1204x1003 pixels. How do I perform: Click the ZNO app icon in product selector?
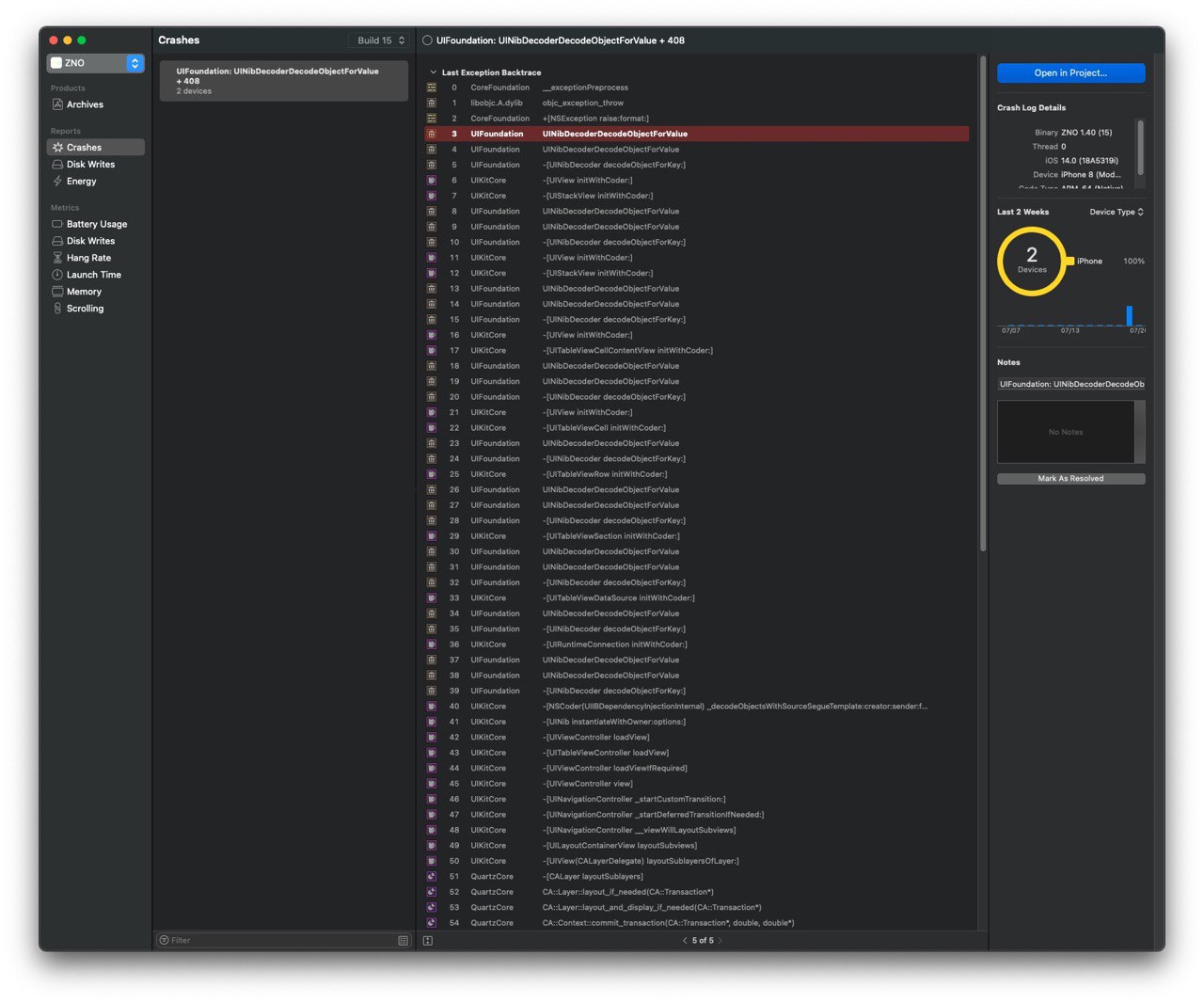[56, 63]
